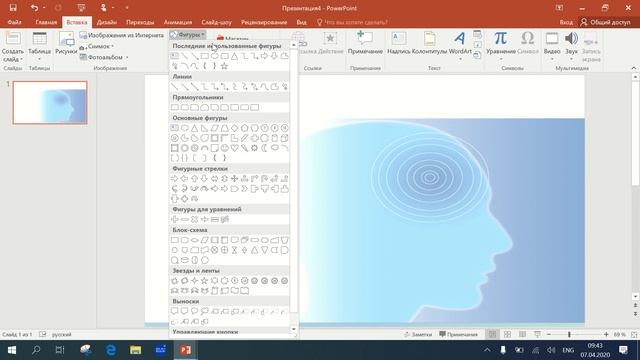
Task: Choose the cube shape in Основные фигуры
Action: 284,138
